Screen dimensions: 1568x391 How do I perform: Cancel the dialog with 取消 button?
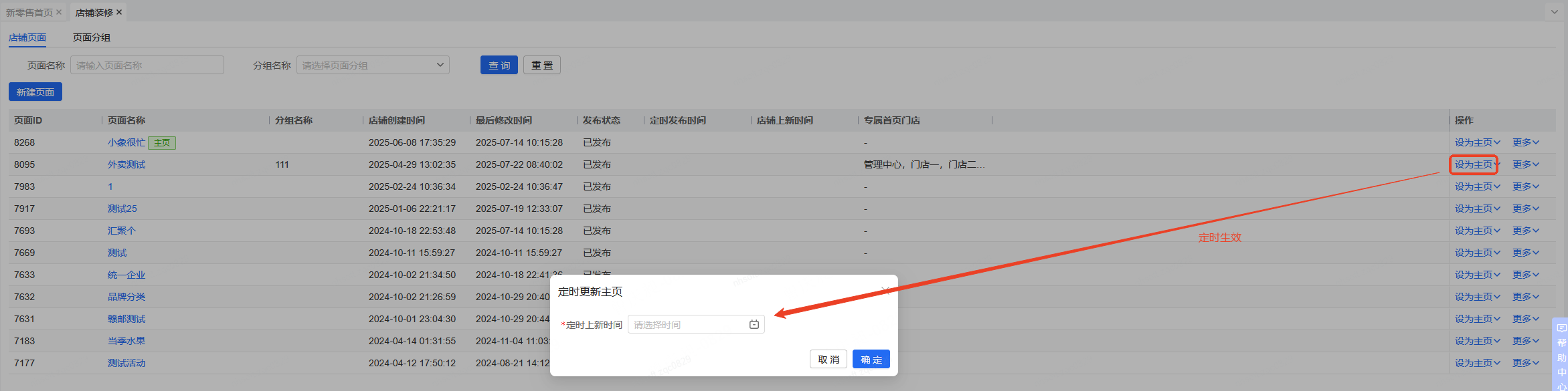point(829,360)
